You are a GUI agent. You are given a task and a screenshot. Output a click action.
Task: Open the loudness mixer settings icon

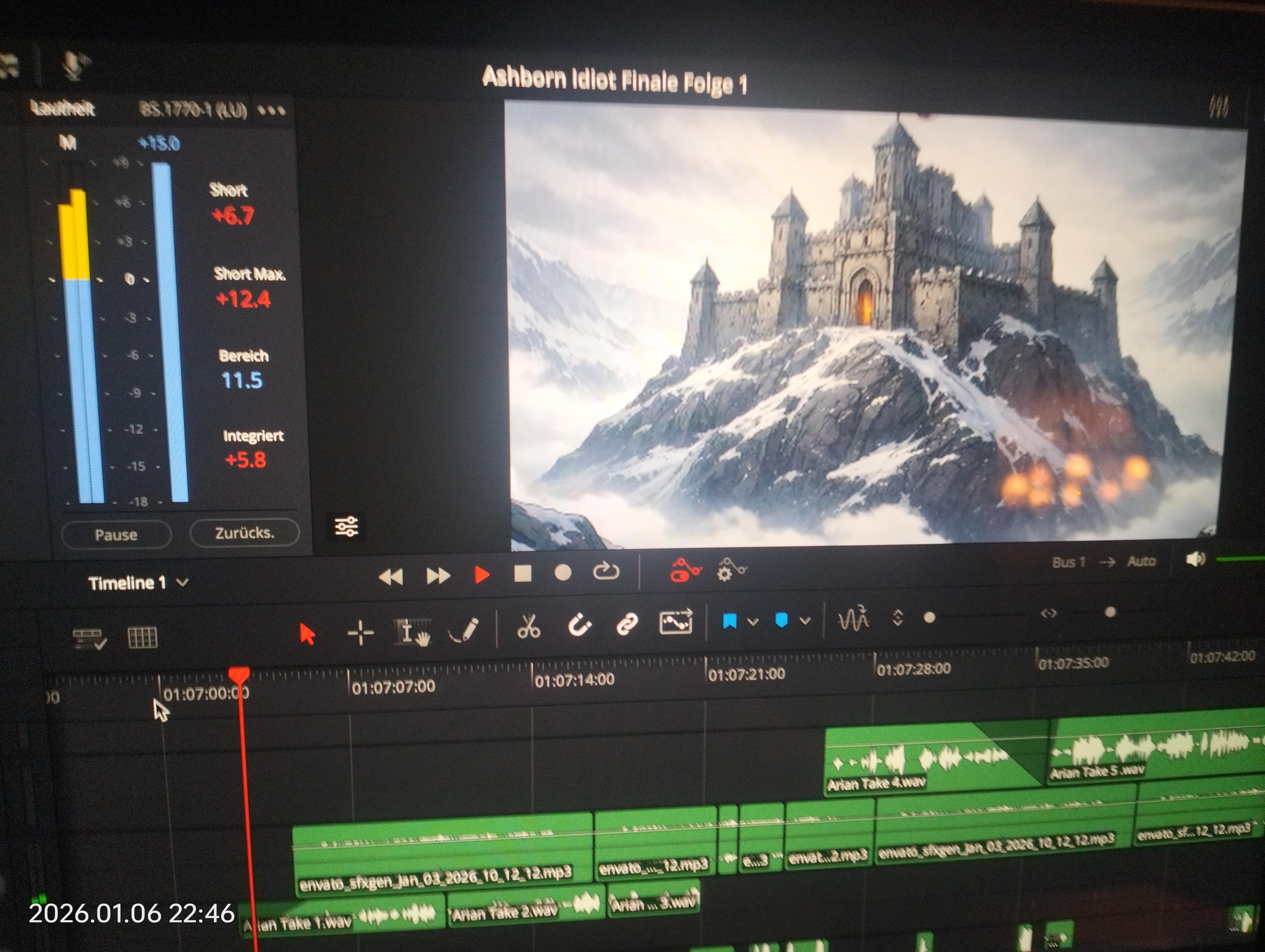[346, 526]
